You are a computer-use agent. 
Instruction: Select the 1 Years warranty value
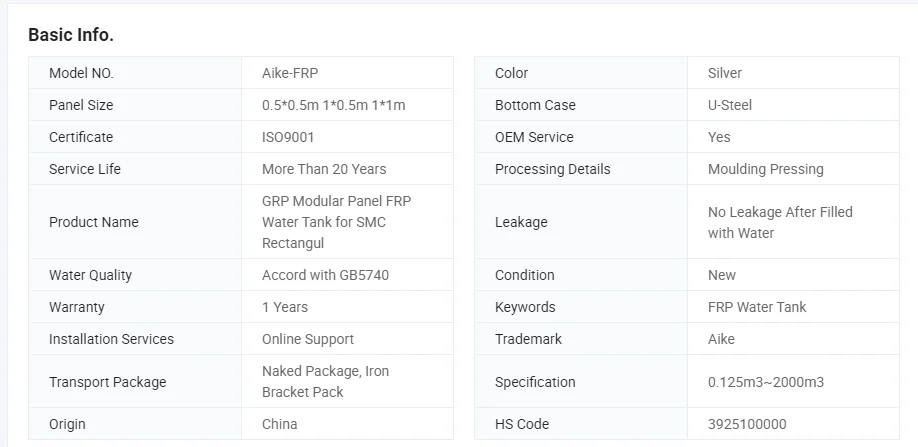coord(285,307)
